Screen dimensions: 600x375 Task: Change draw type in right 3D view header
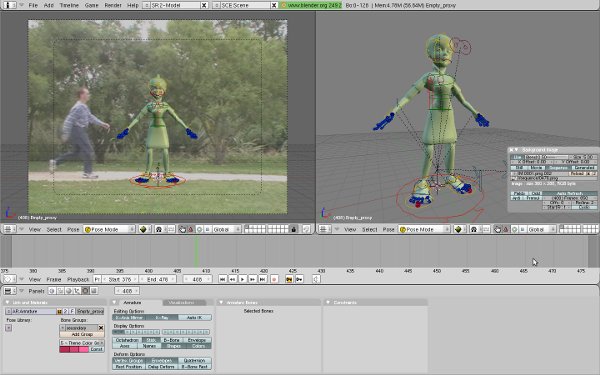click(x=460, y=229)
